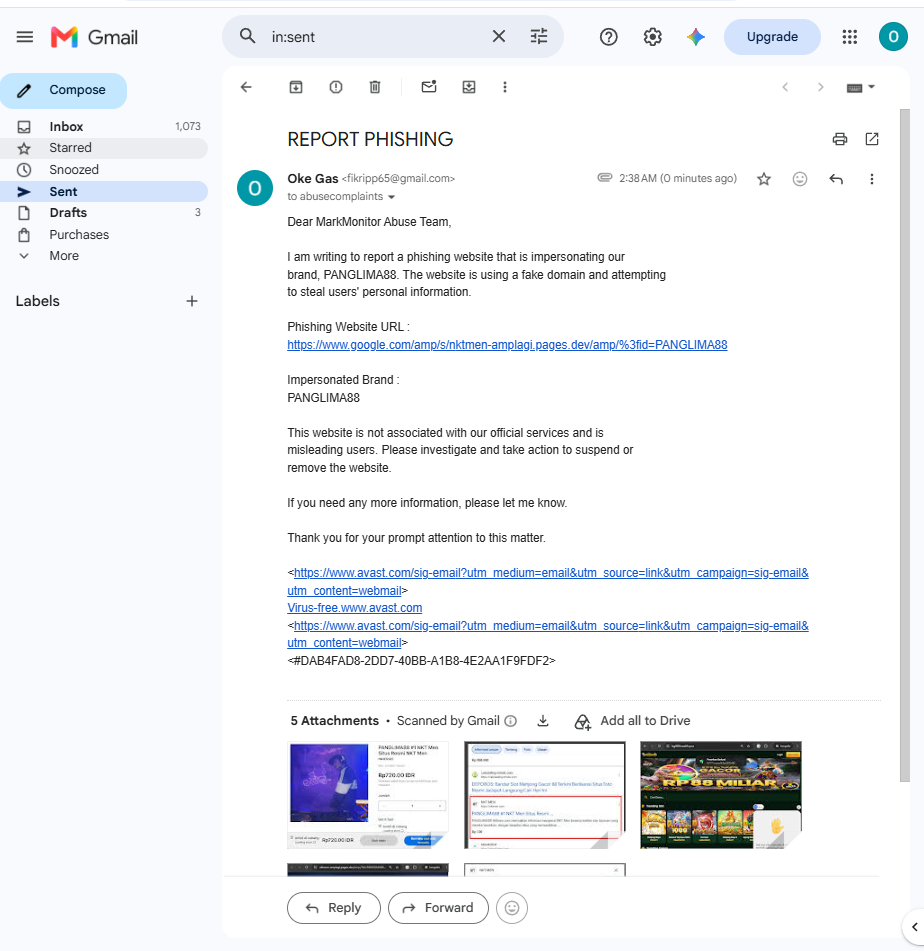Screen dimensions: 924x951
Task: Open Purchases label
Action: click(x=104, y=235)
